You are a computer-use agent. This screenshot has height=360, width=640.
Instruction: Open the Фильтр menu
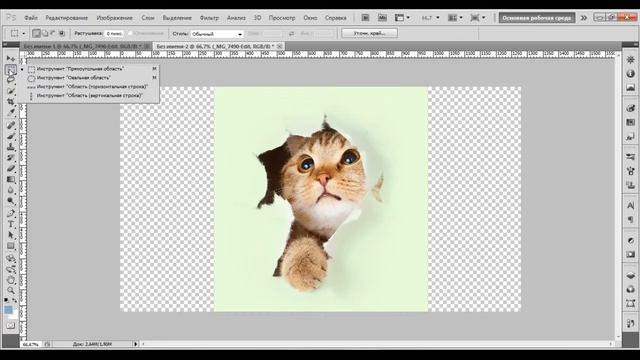[x=209, y=18]
